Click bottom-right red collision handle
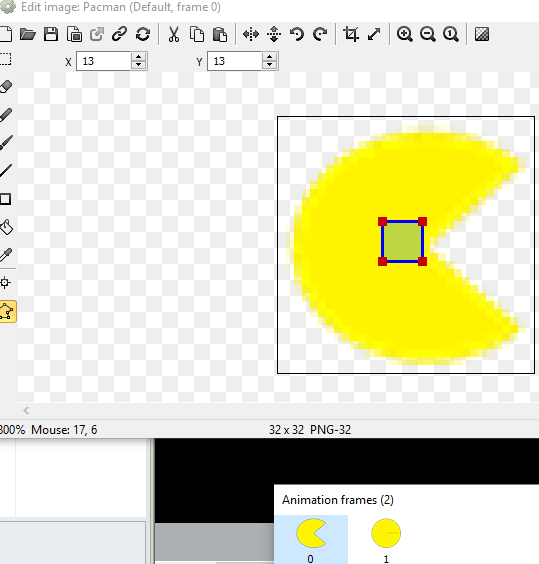The image size is (539, 564). 422,261
